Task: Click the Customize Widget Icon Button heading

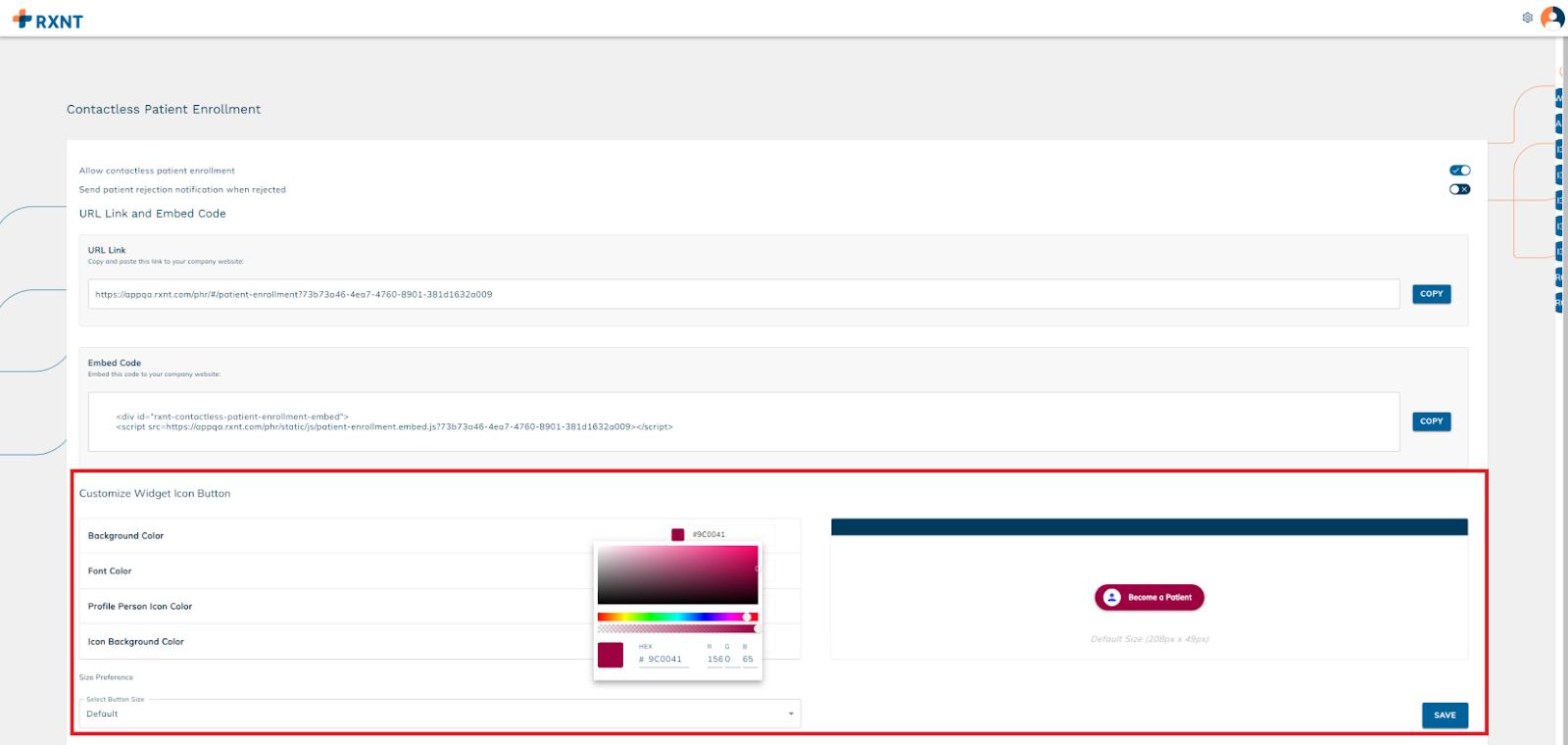Action: [x=155, y=493]
